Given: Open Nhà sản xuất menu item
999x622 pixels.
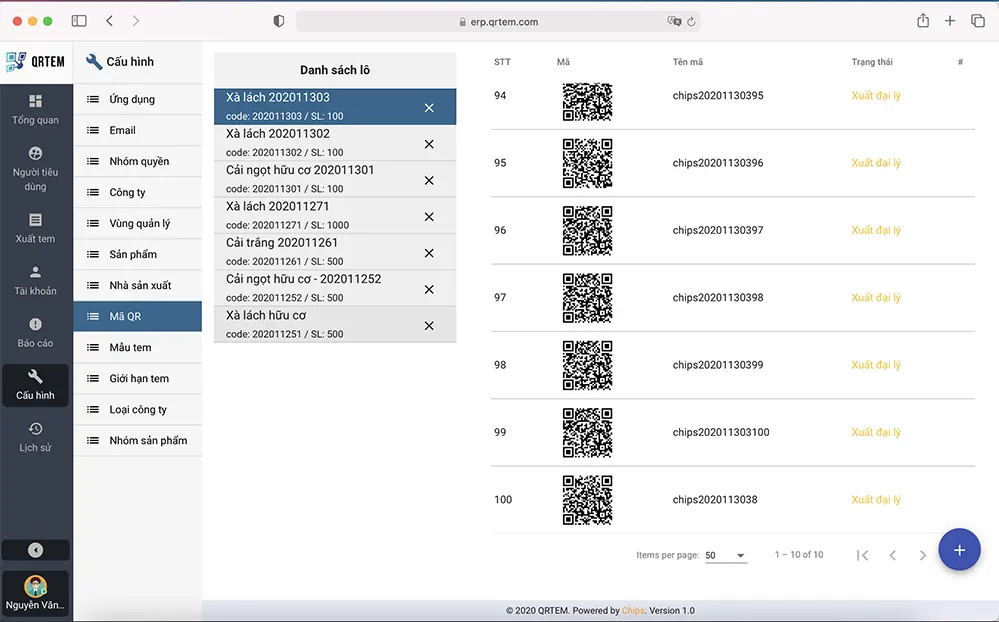Looking at the screenshot, I should [x=138, y=286].
